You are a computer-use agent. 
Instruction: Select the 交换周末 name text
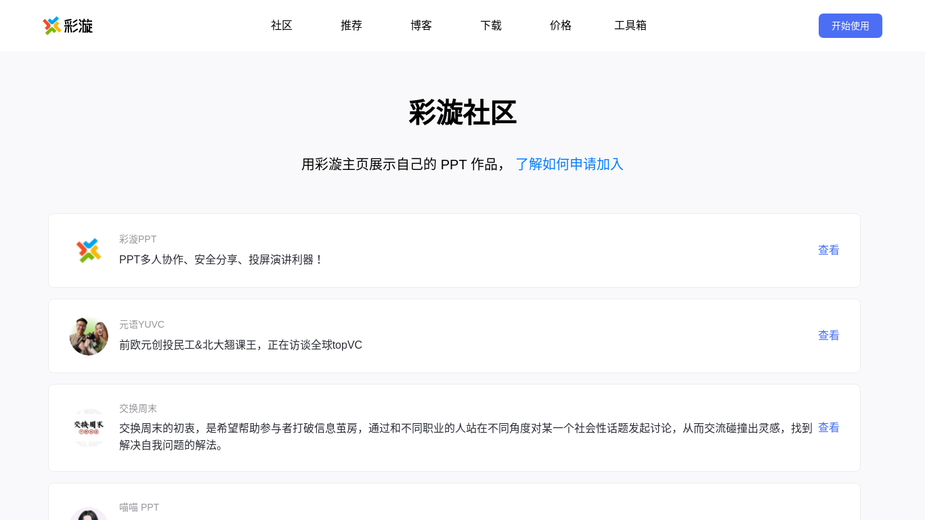click(x=138, y=408)
